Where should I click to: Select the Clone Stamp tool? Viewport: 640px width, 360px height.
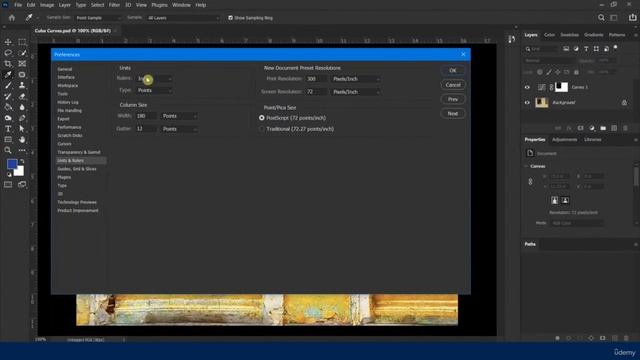[22, 85]
